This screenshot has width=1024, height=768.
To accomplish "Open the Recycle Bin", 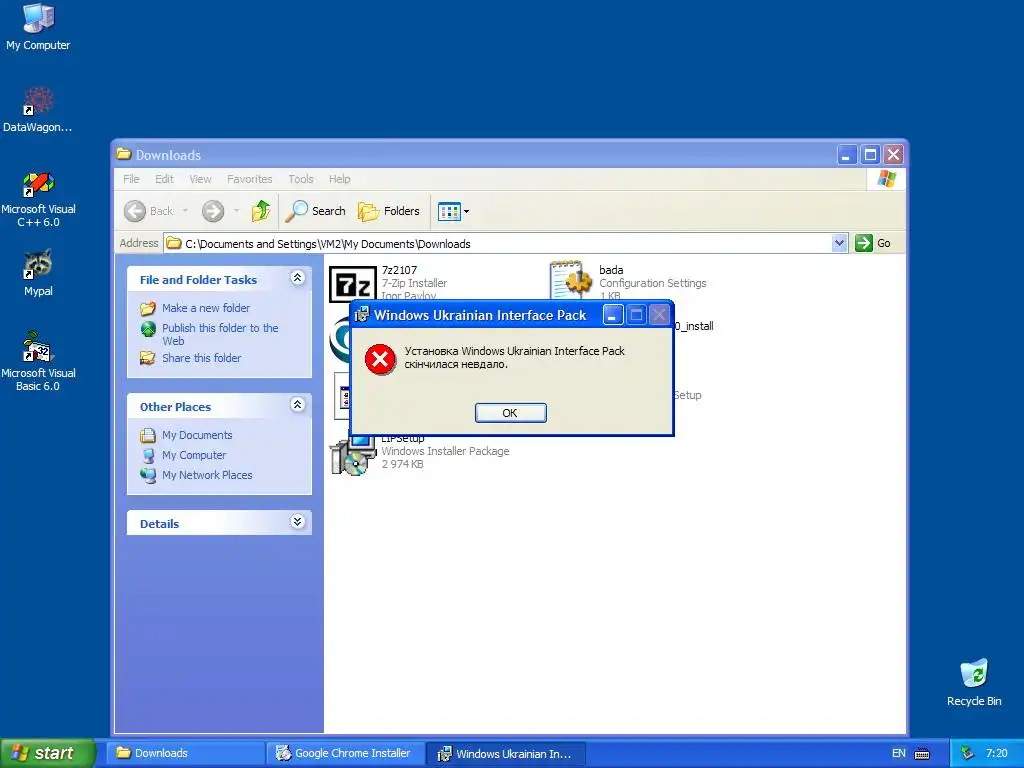I will pyautogui.click(x=974, y=682).
